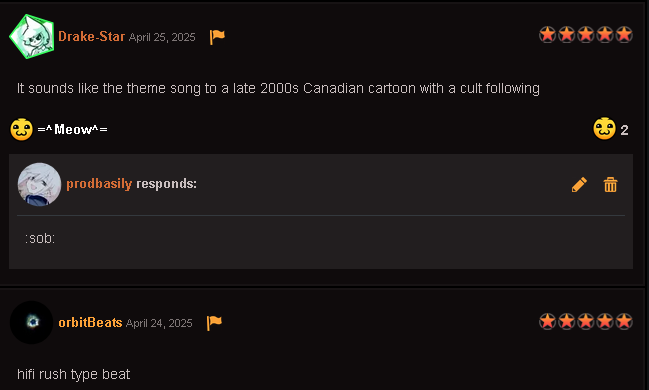Visit the orbitBeats profile link
Screen dimensions: 649x390
pos(90,323)
